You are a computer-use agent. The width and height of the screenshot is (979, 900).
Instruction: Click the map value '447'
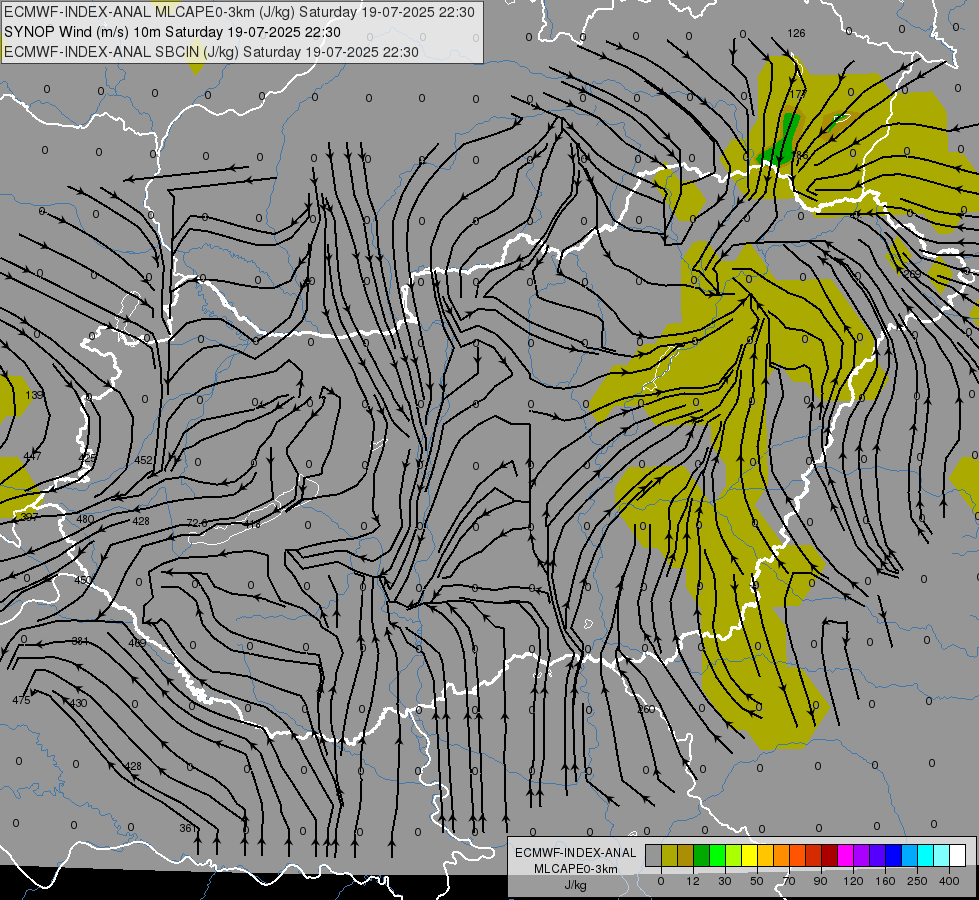32,457
